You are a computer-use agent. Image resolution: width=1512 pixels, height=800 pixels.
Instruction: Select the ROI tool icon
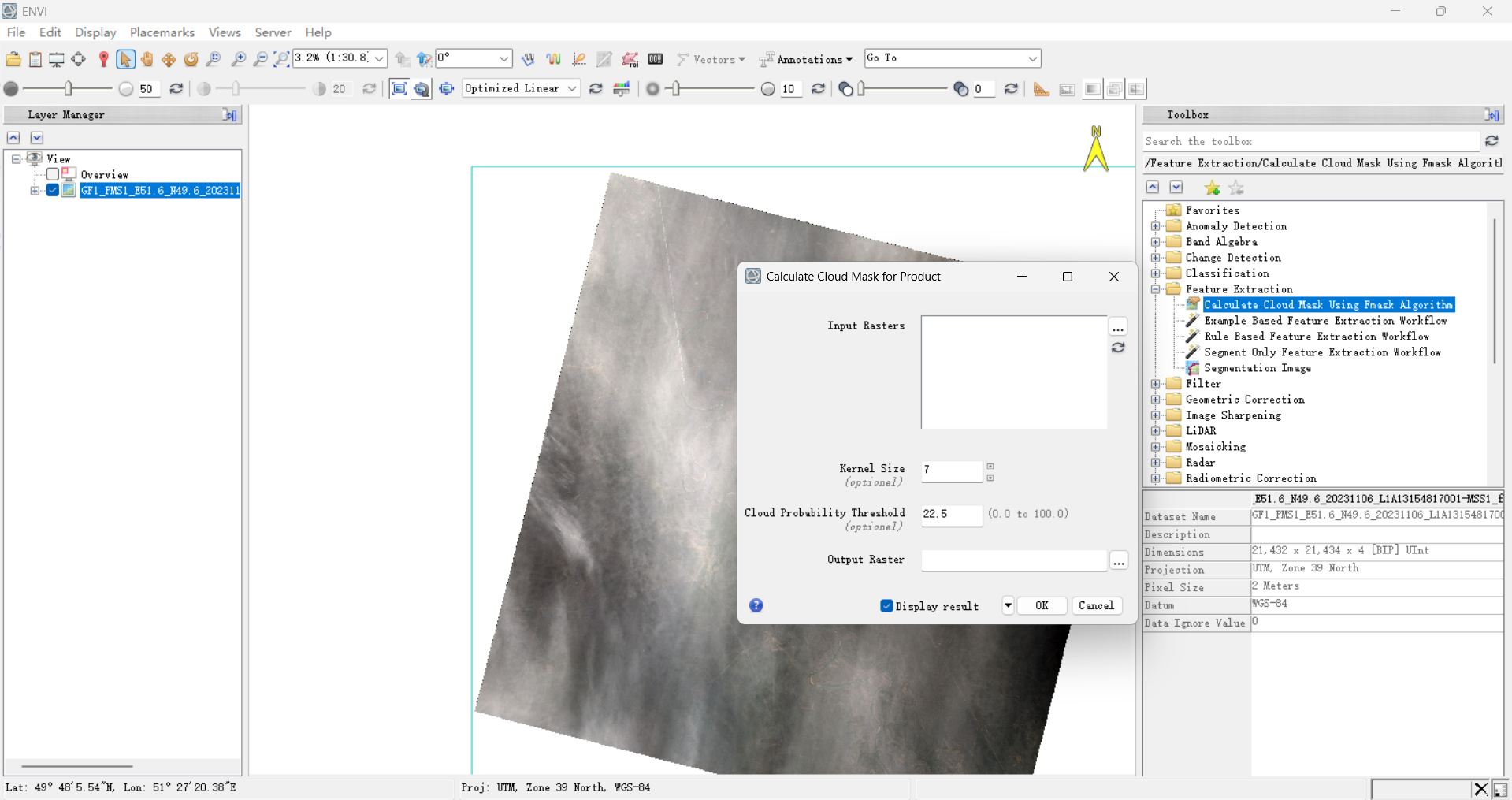(x=630, y=59)
